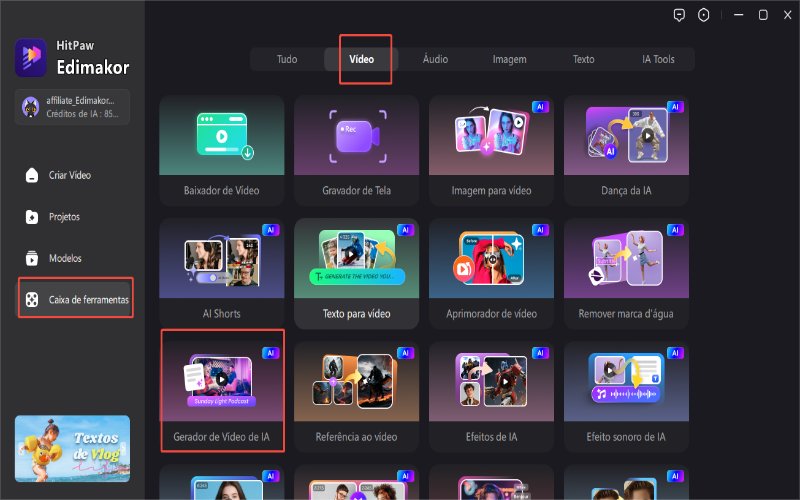The image size is (800, 500).
Task: Click the user account avatar
Action: [31, 107]
